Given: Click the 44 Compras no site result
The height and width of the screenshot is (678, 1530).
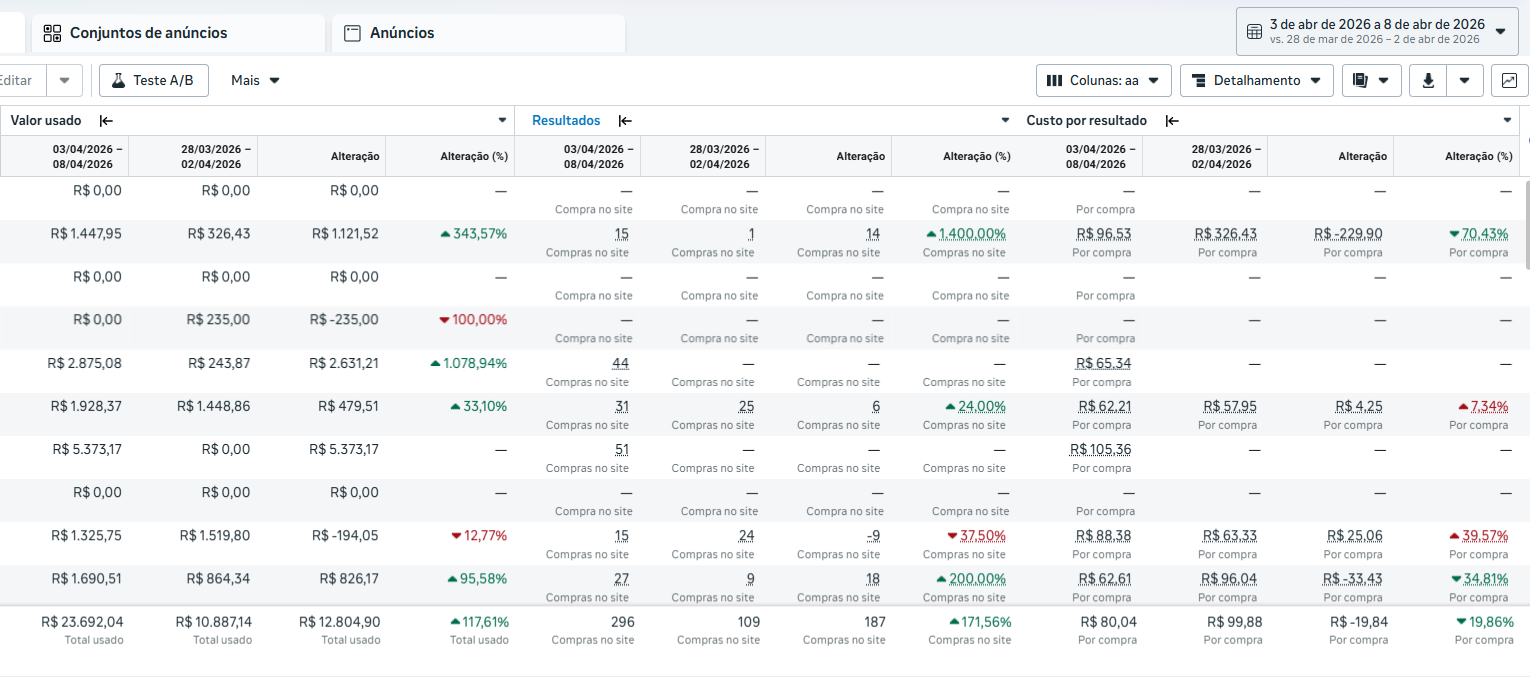Looking at the screenshot, I should click(620, 363).
